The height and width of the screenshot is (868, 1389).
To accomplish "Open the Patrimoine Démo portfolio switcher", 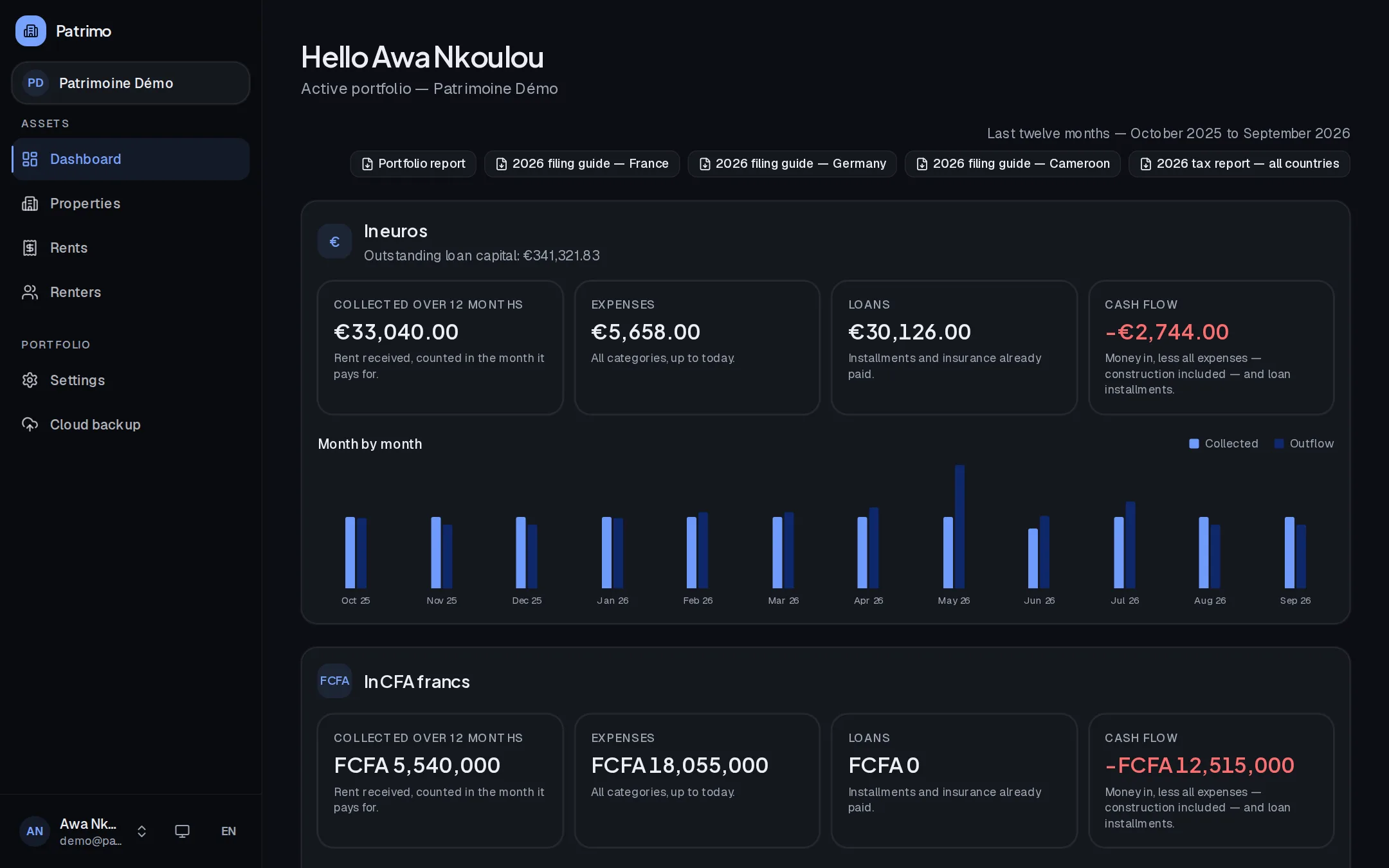I will pos(131,83).
